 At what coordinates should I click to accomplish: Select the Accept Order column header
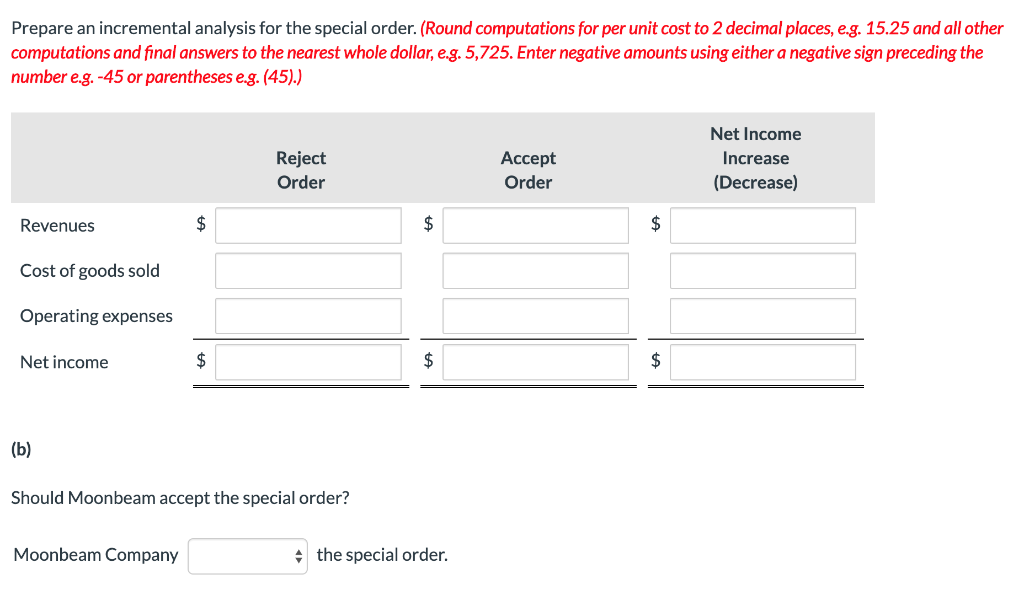[x=528, y=170]
